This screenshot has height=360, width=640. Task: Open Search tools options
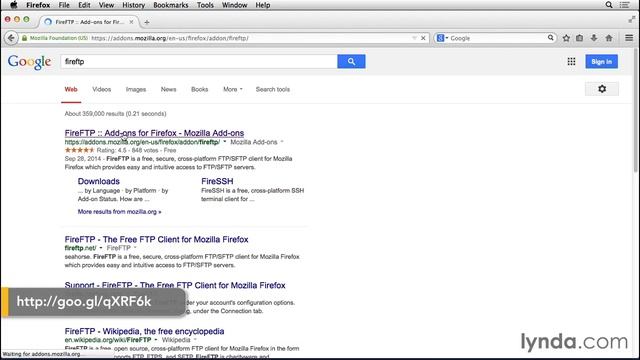[273, 89]
